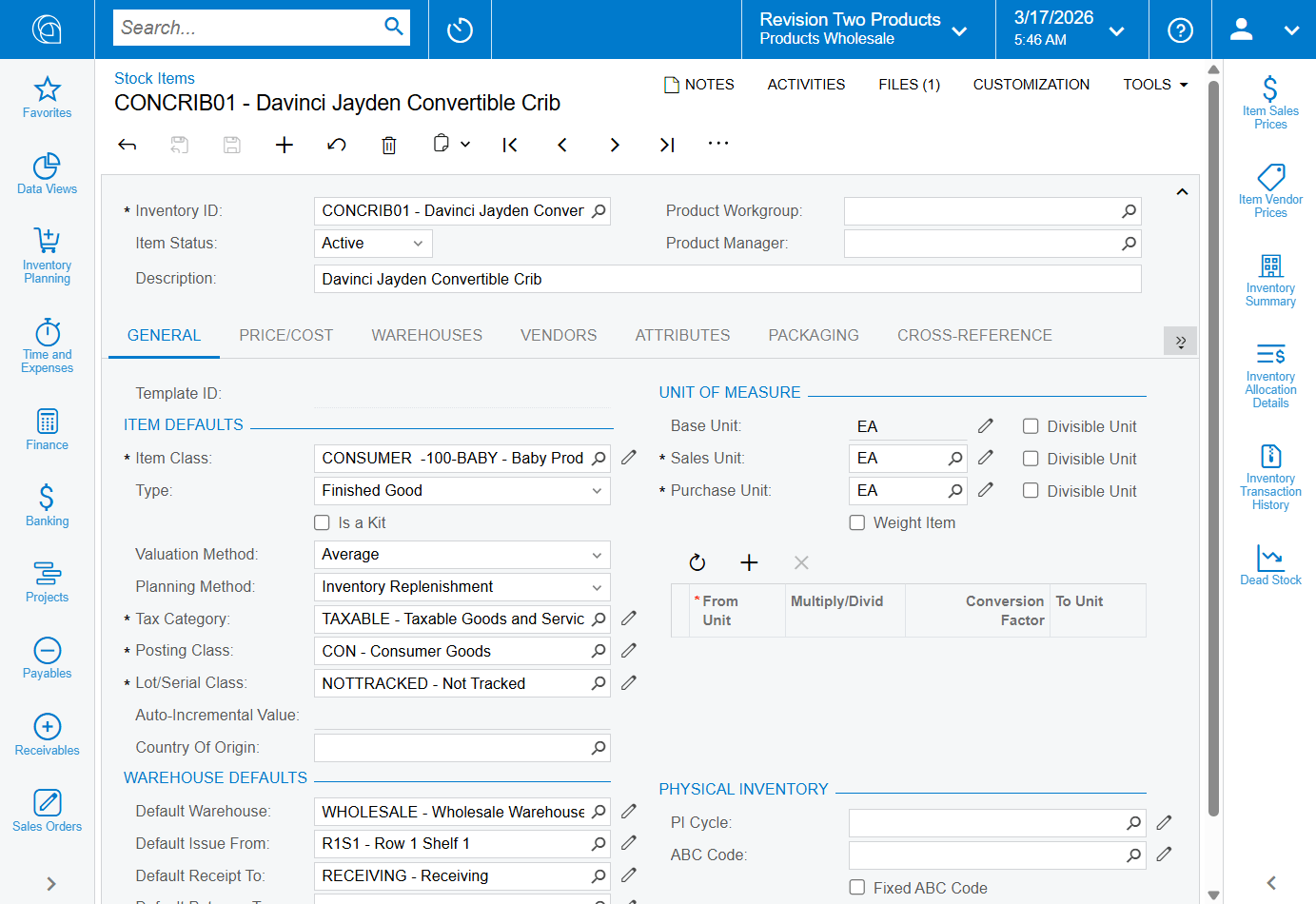1316x904 pixels.
Task: Open the TOOLS dropdown menu
Action: [x=1155, y=85]
